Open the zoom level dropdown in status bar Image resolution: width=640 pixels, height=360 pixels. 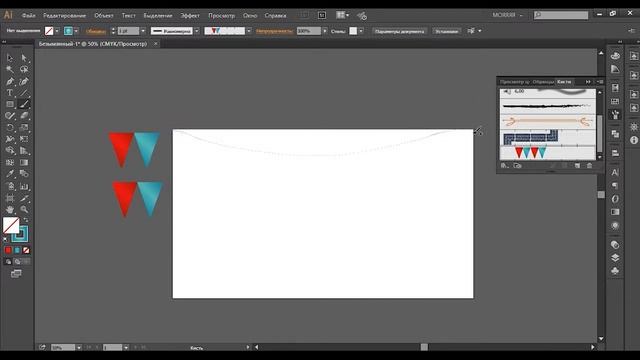click(x=79, y=347)
